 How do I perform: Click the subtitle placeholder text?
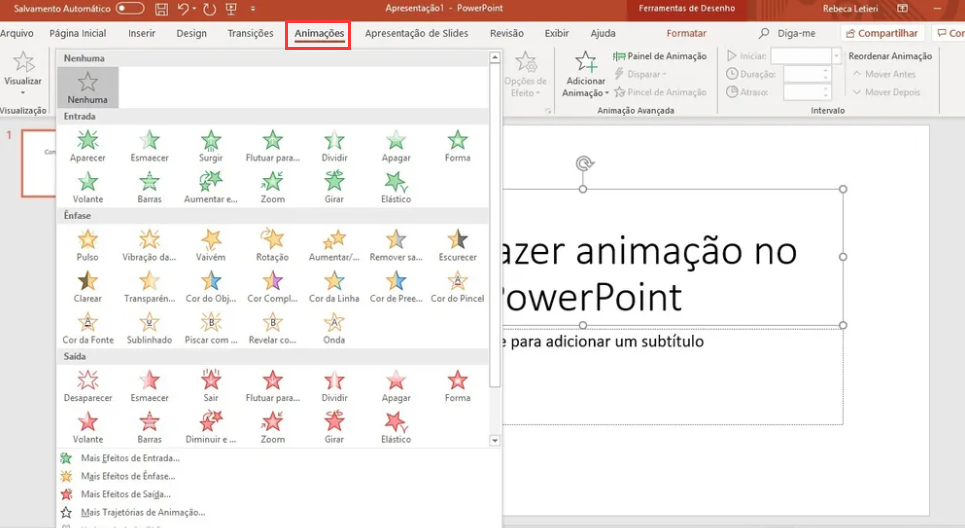(603, 342)
